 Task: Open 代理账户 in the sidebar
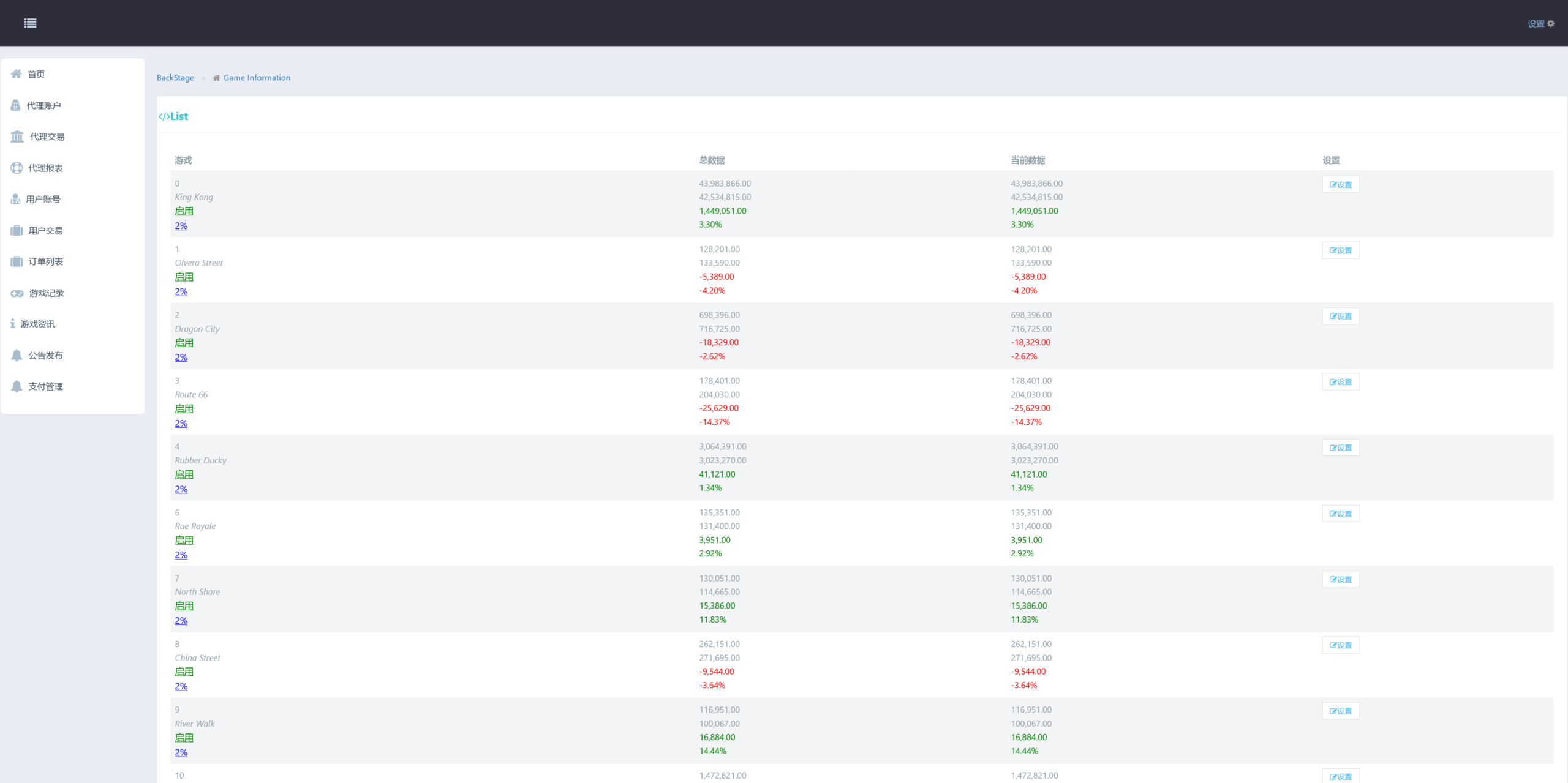point(43,105)
